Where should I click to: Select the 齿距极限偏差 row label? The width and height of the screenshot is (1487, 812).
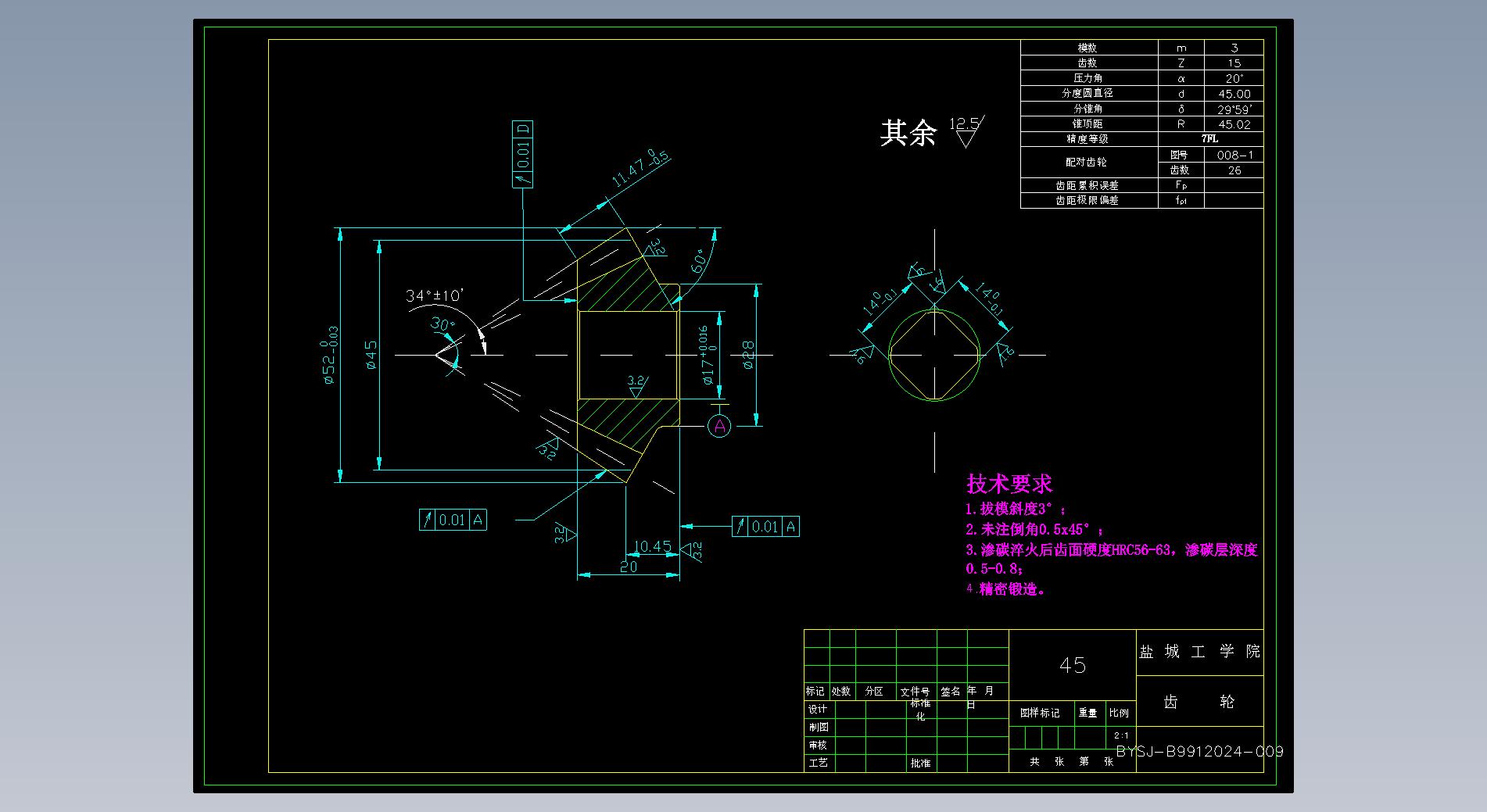pyautogui.click(x=1087, y=200)
